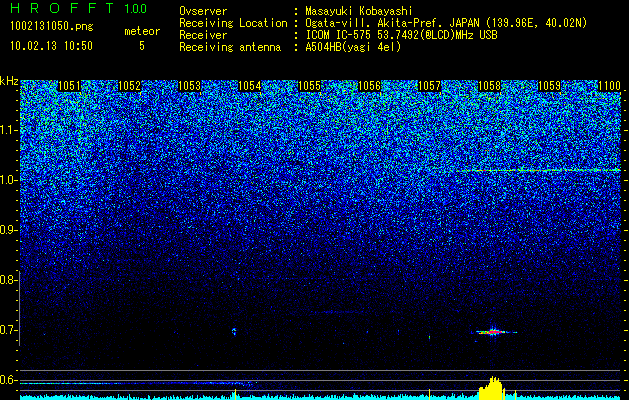Click the small echo blob near 1054
629x400 pixels.
tap(234, 332)
